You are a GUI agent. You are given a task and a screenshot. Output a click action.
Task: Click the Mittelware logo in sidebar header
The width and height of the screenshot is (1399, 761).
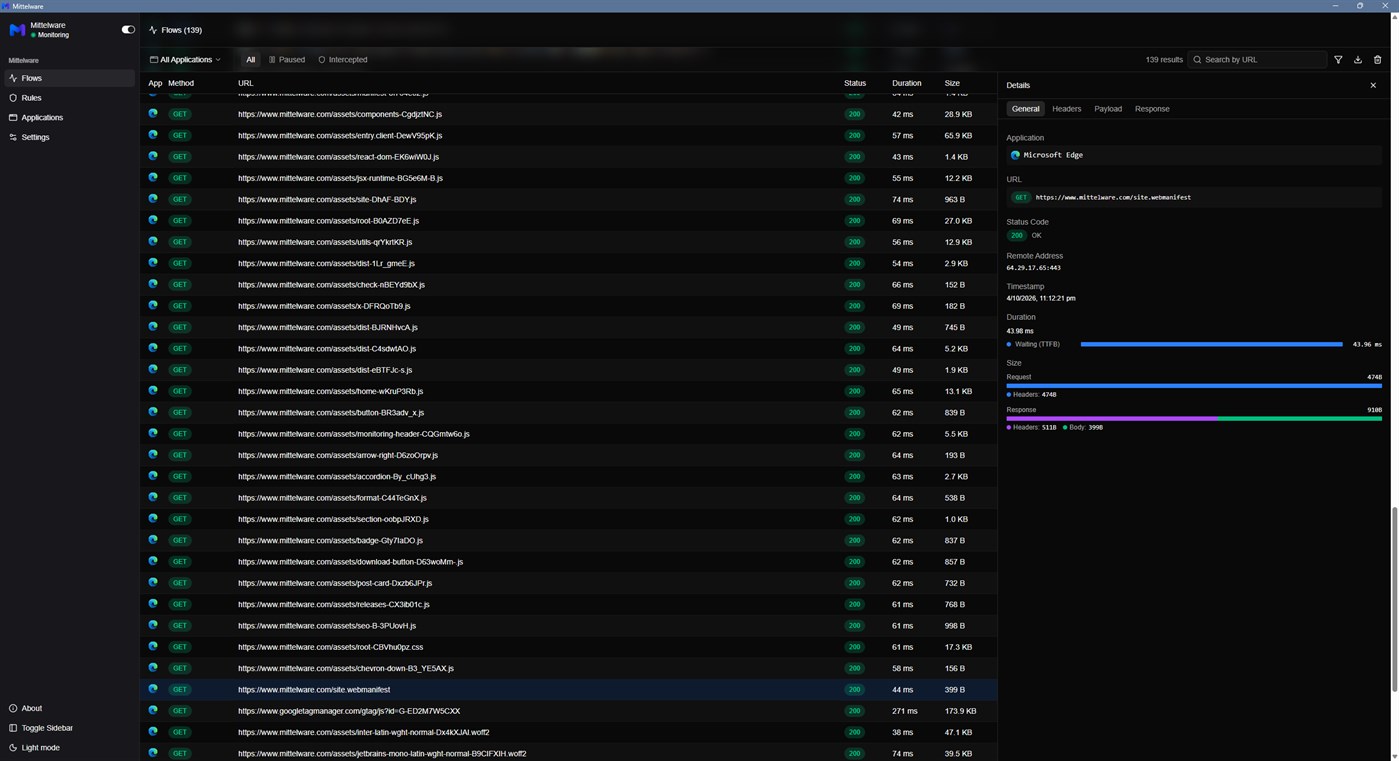click(x=17, y=30)
